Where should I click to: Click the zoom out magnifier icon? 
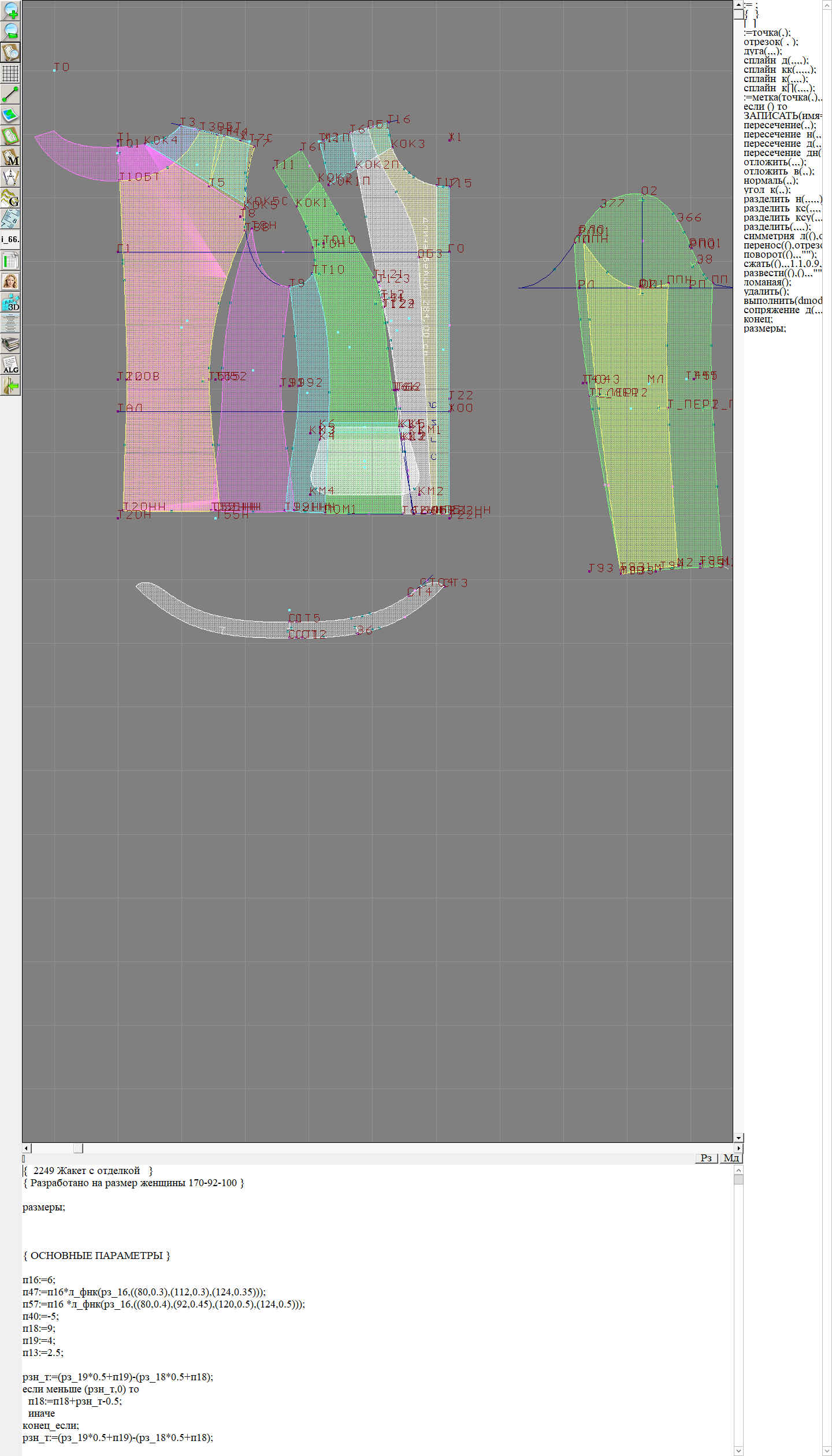[10, 31]
